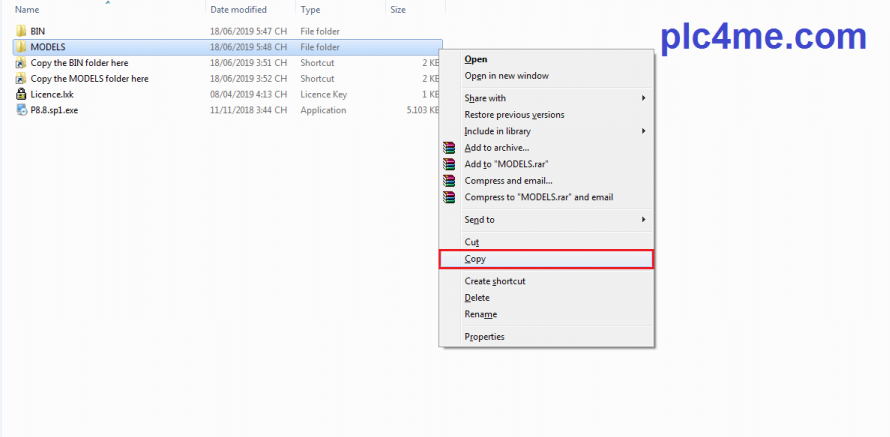This screenshot has width=890, height=437.
Task: Choose Rename from the context menu
Action: point(481,314)
